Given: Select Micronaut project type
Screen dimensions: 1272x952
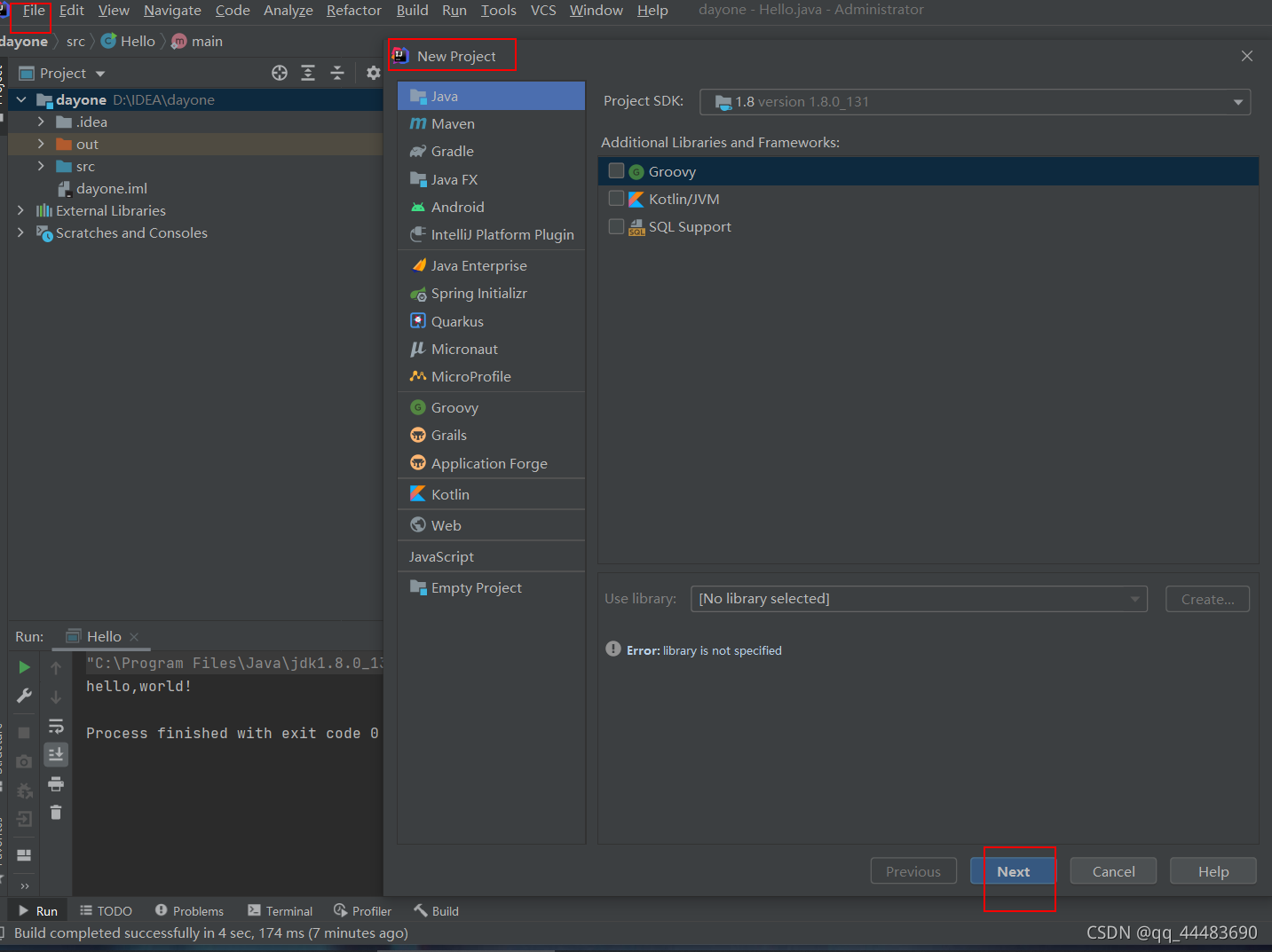Looking at the screenshot, I should point(491,349).
